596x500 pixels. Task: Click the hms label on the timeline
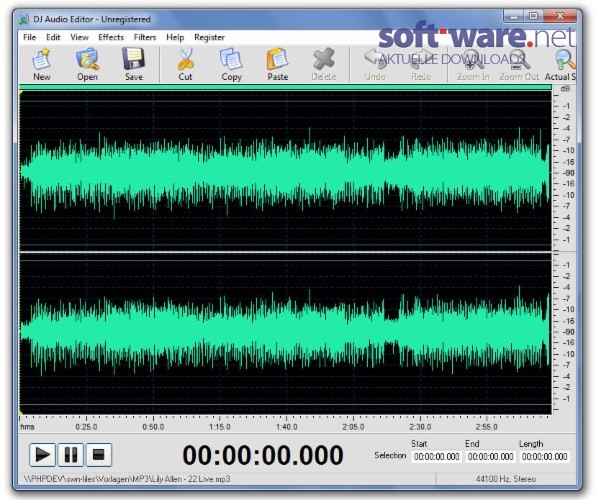[x=27, y=427]
